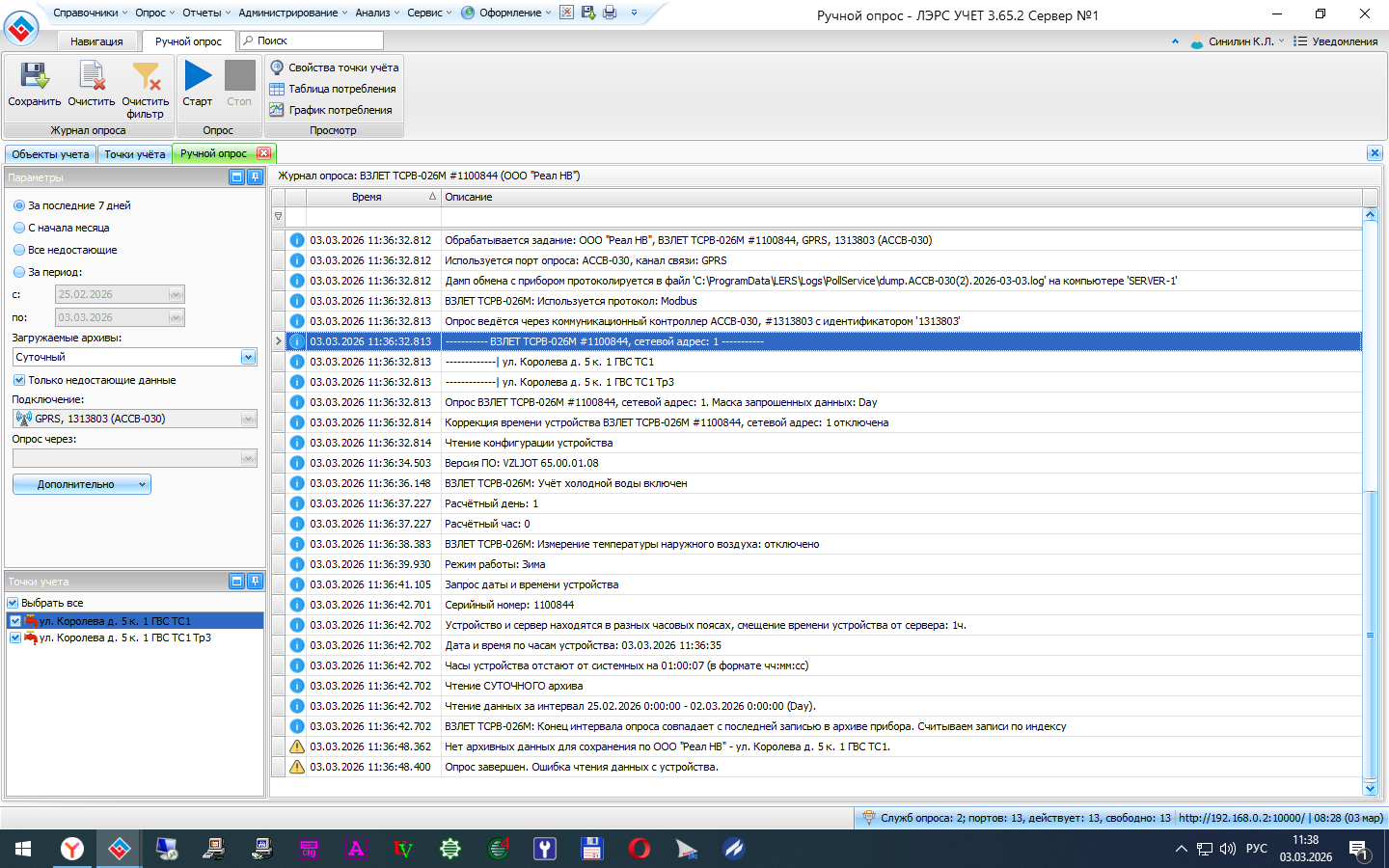
Task: Open the 'Уведомления' notifications link
Action: [1336, 41]
